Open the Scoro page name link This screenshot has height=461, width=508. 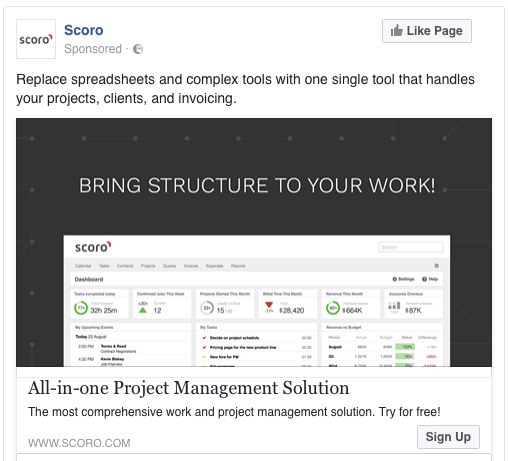[84, 30]
